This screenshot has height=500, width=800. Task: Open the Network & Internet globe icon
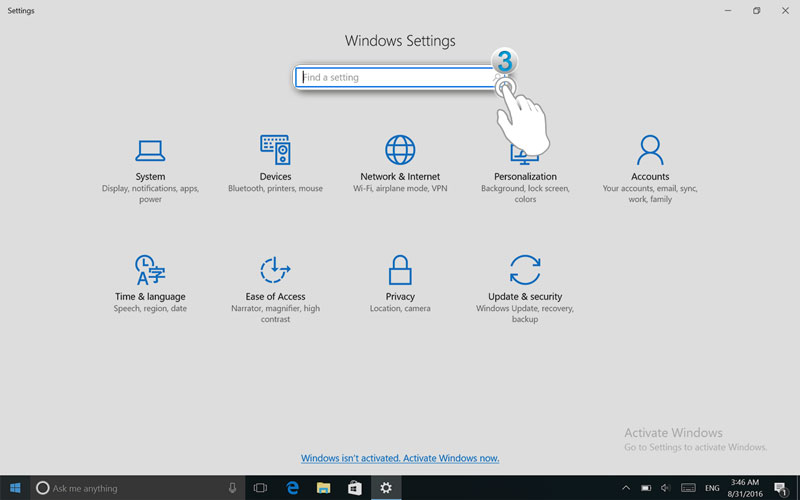400,149
